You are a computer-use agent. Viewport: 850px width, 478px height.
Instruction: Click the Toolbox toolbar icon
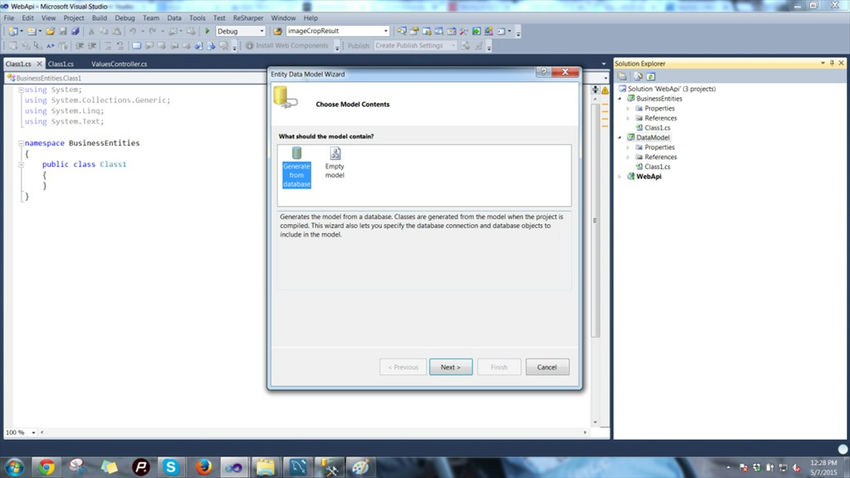463,31
